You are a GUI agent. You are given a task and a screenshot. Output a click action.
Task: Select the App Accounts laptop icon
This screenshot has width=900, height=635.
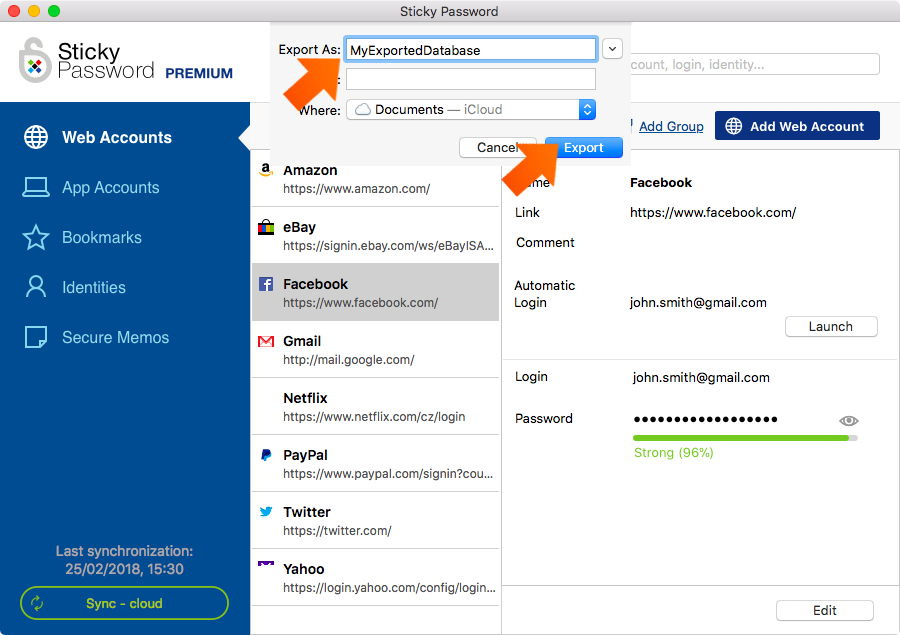pos(36,187)
